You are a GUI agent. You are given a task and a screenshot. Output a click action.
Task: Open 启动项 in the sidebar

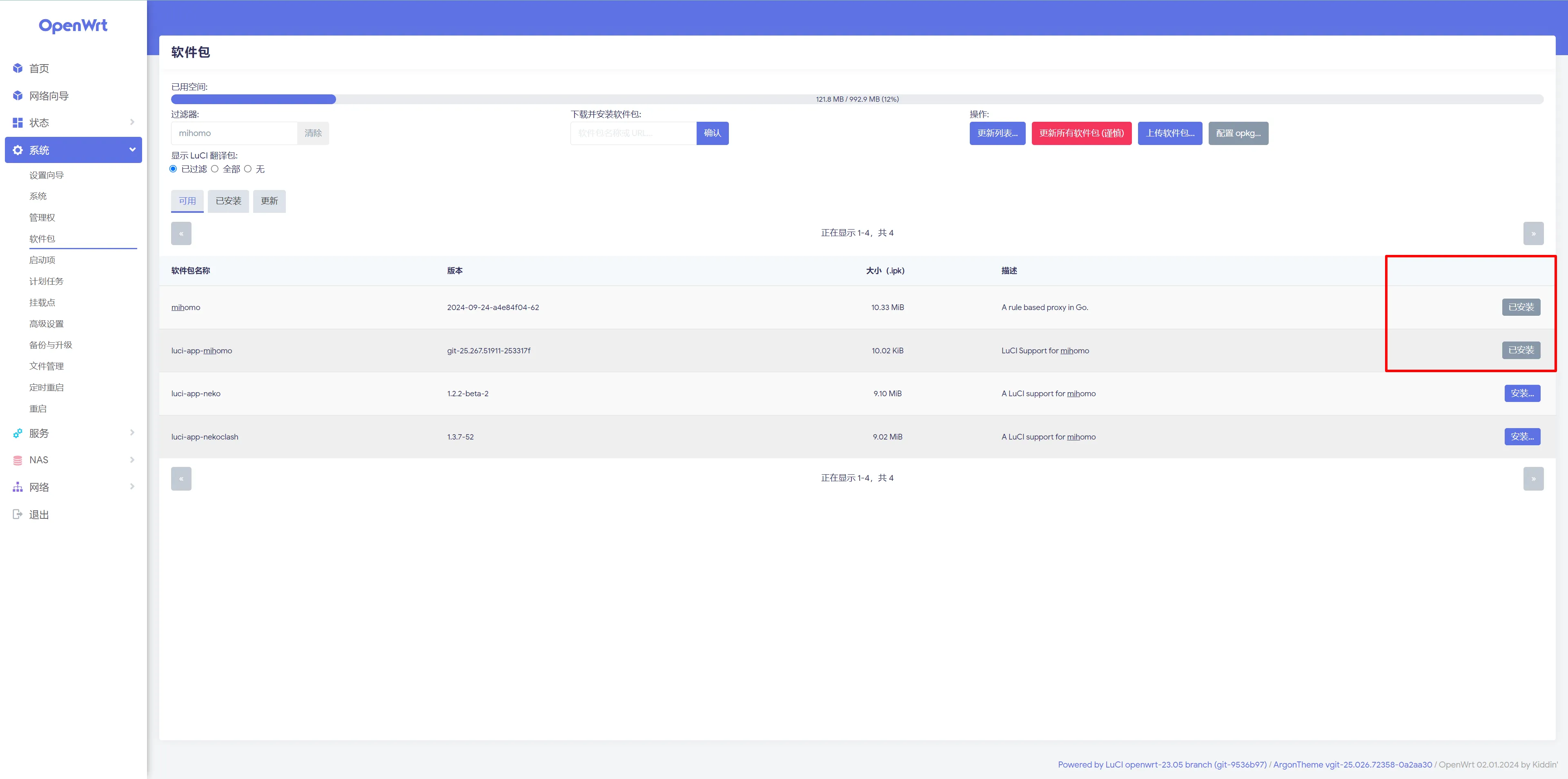pos(42,260)
